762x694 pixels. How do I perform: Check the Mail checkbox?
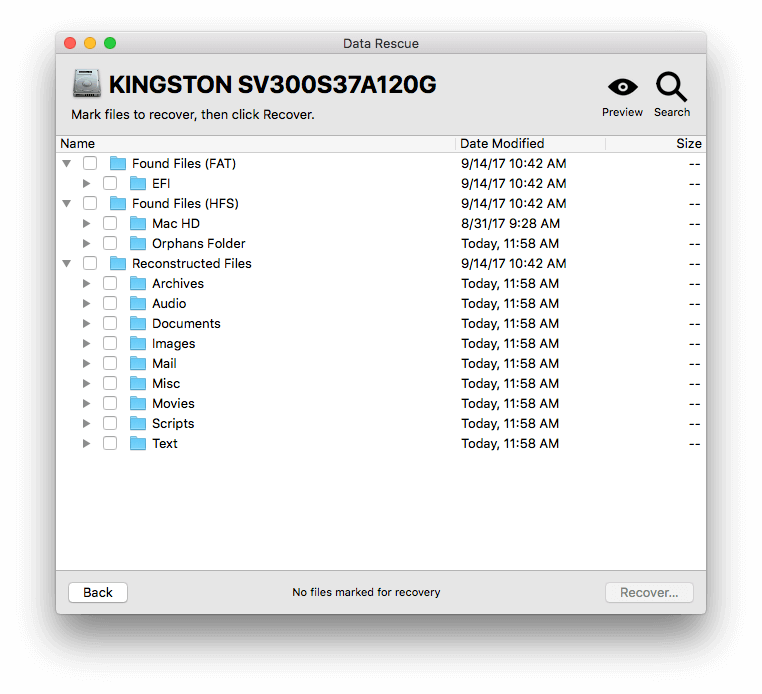110,363
